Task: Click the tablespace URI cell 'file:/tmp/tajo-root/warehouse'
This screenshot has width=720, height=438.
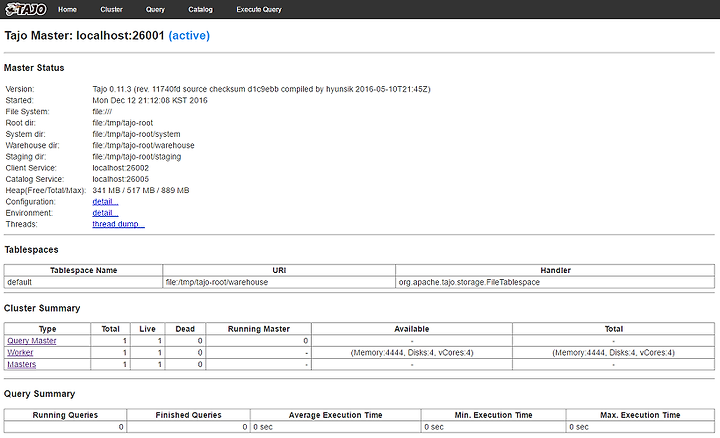Action: 279,282
